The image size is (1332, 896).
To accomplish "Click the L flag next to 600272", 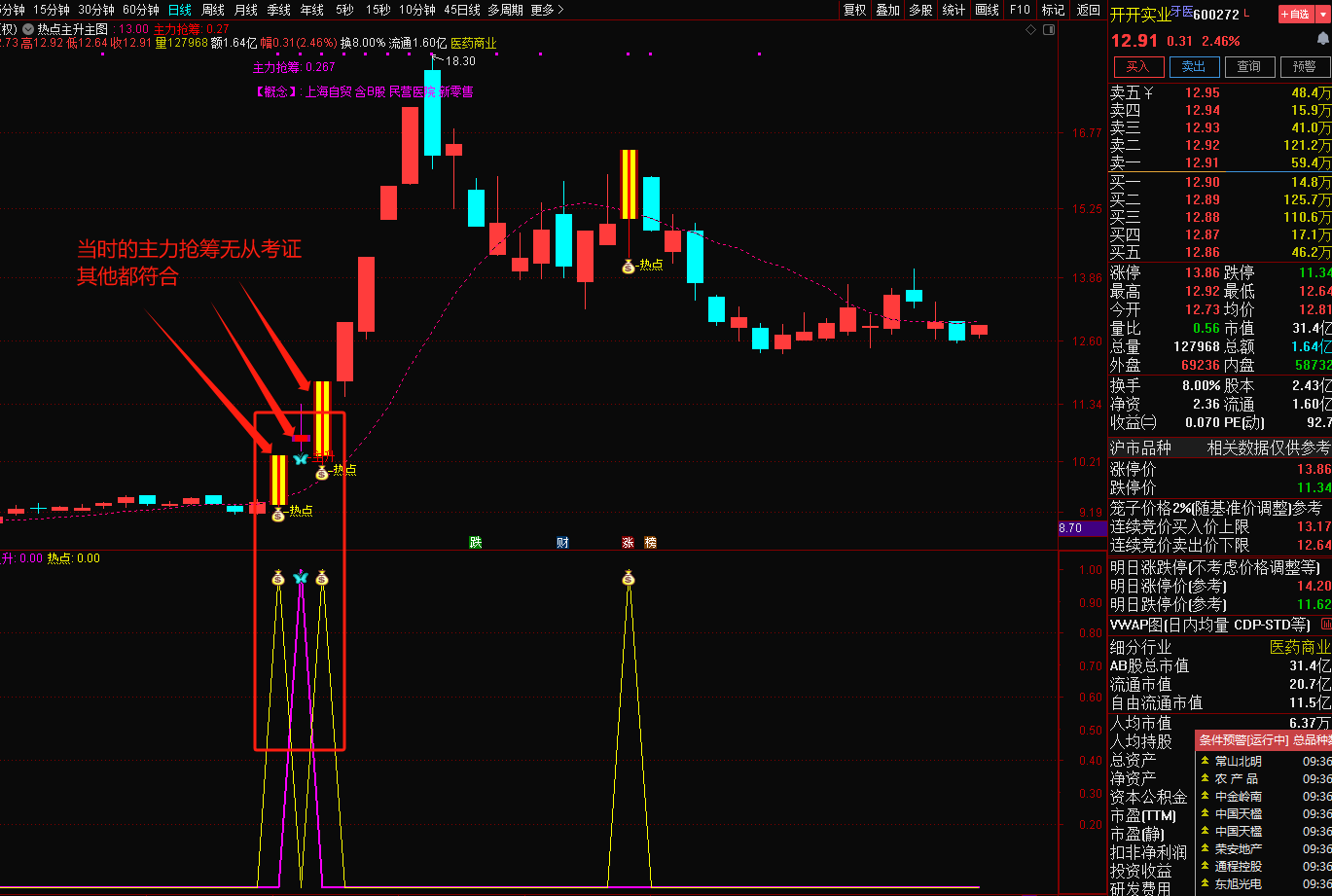I will (x=1248, y=13).
